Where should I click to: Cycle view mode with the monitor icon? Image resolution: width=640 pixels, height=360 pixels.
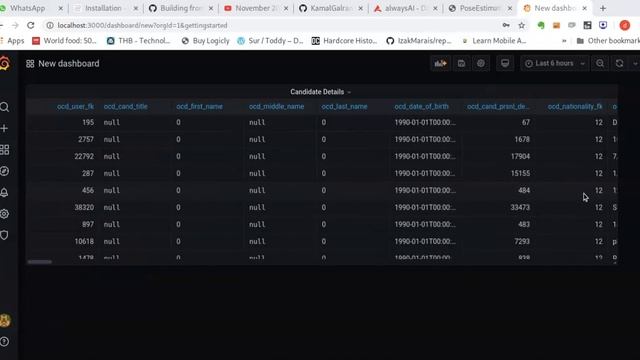tap(505, 64)
